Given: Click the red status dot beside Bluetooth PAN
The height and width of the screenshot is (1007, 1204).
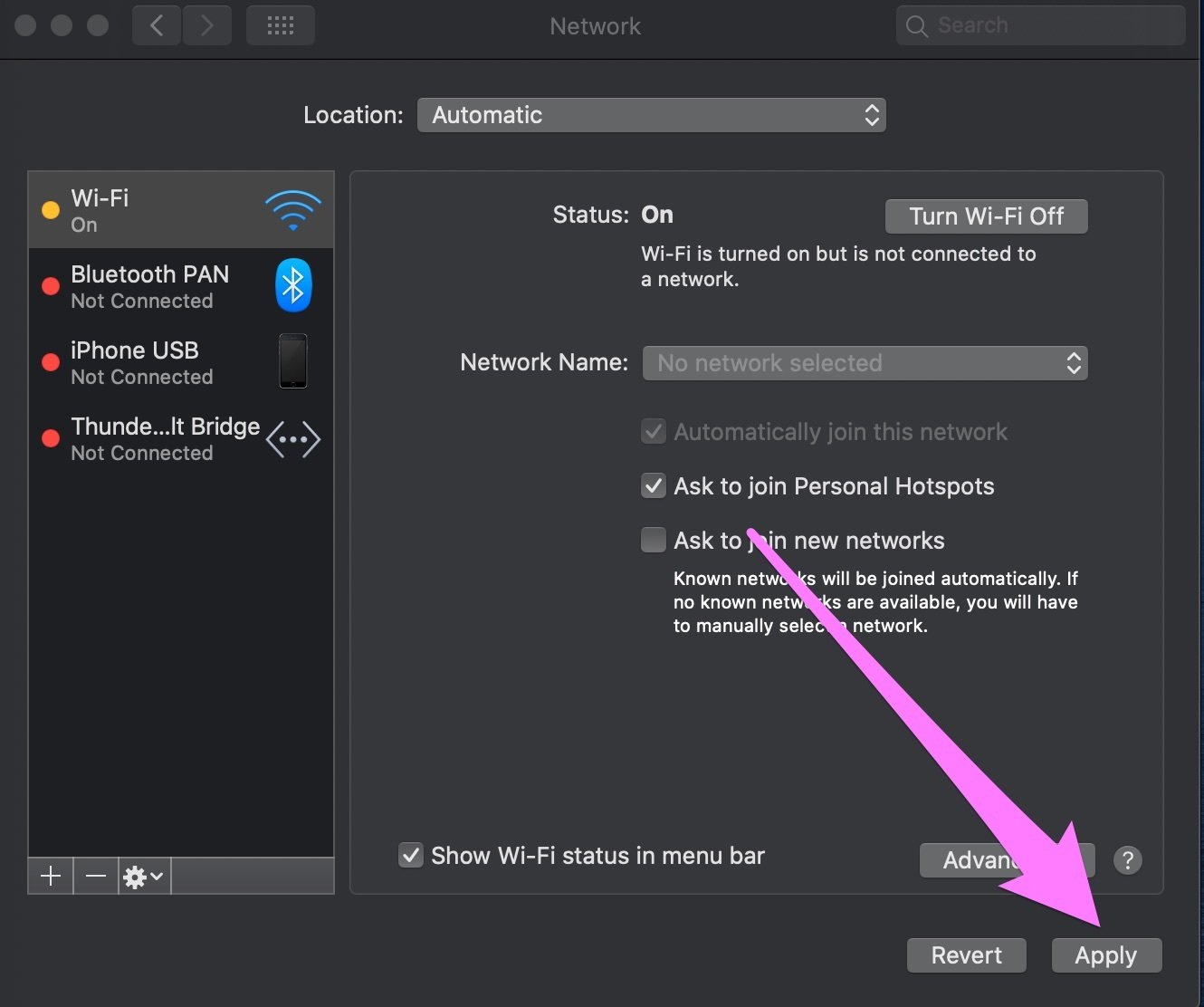Looking at the screenshot, I should pos(51,286).
